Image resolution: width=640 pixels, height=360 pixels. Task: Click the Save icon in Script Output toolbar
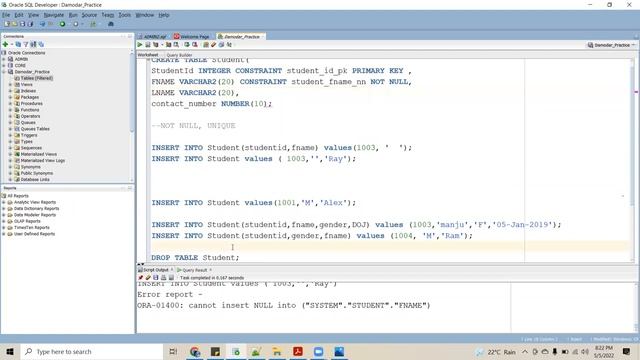point(156,278)
